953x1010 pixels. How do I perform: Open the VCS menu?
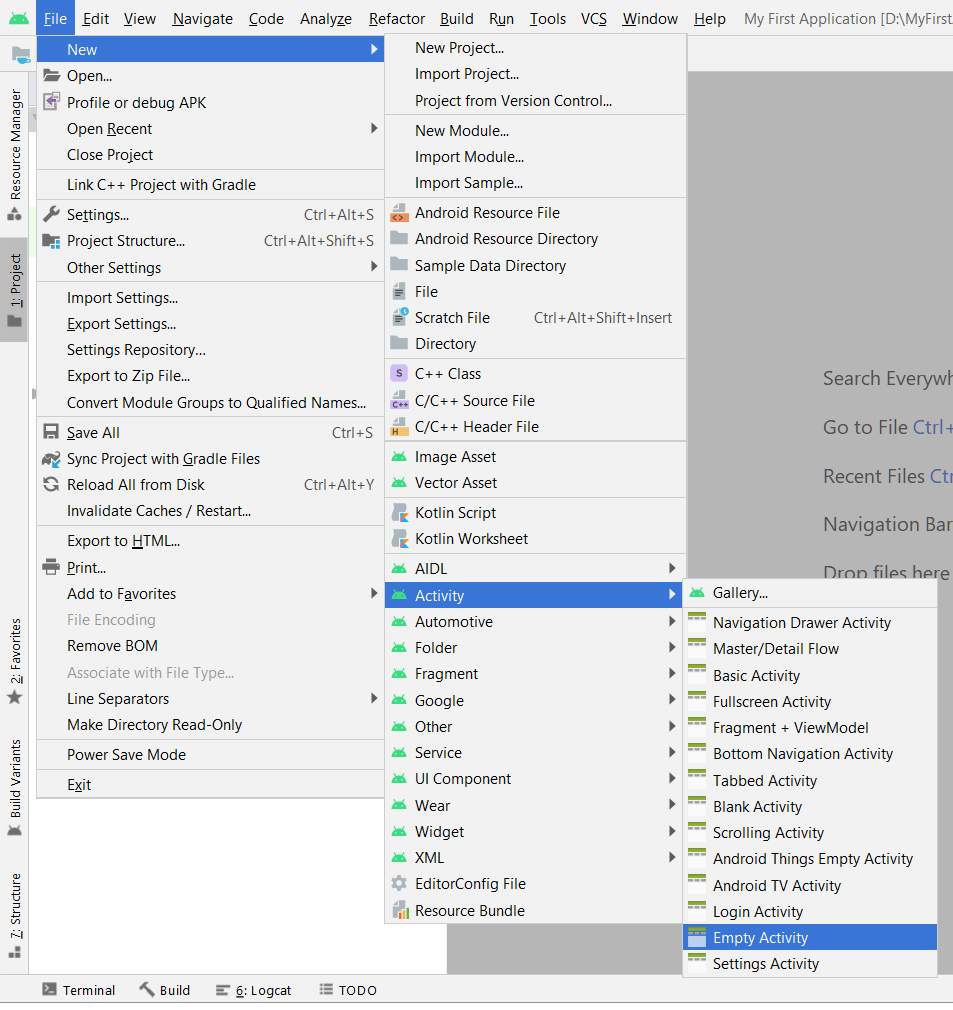pyautogui.click(x=594, y=19)
